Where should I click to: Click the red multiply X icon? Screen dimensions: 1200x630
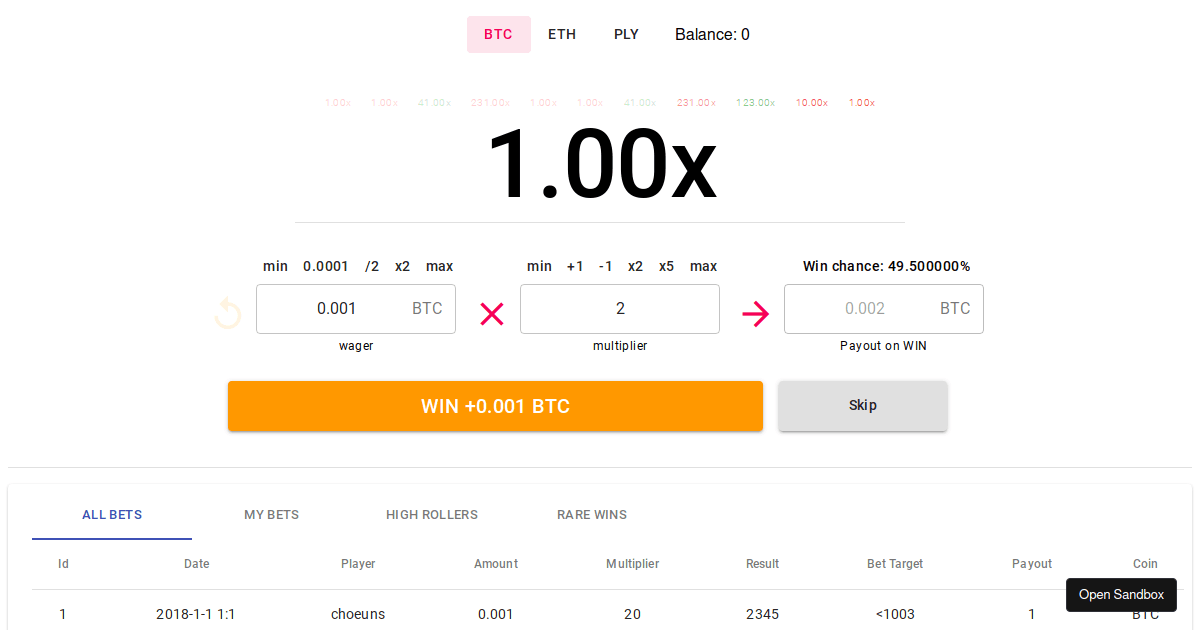point(492,314)
